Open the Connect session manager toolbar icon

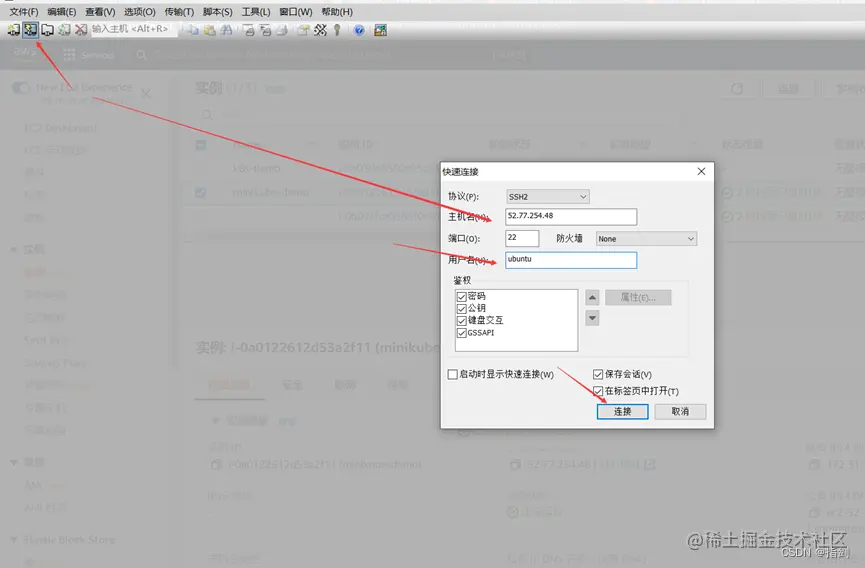14,30
